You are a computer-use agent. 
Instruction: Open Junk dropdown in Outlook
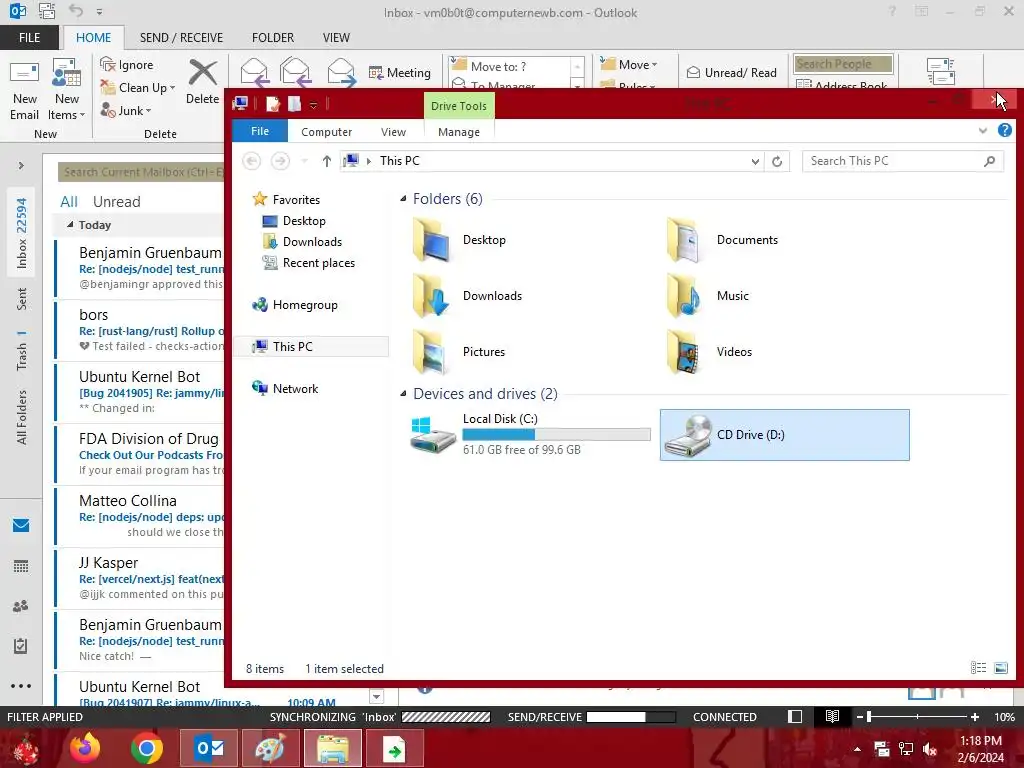coord(125,110)
